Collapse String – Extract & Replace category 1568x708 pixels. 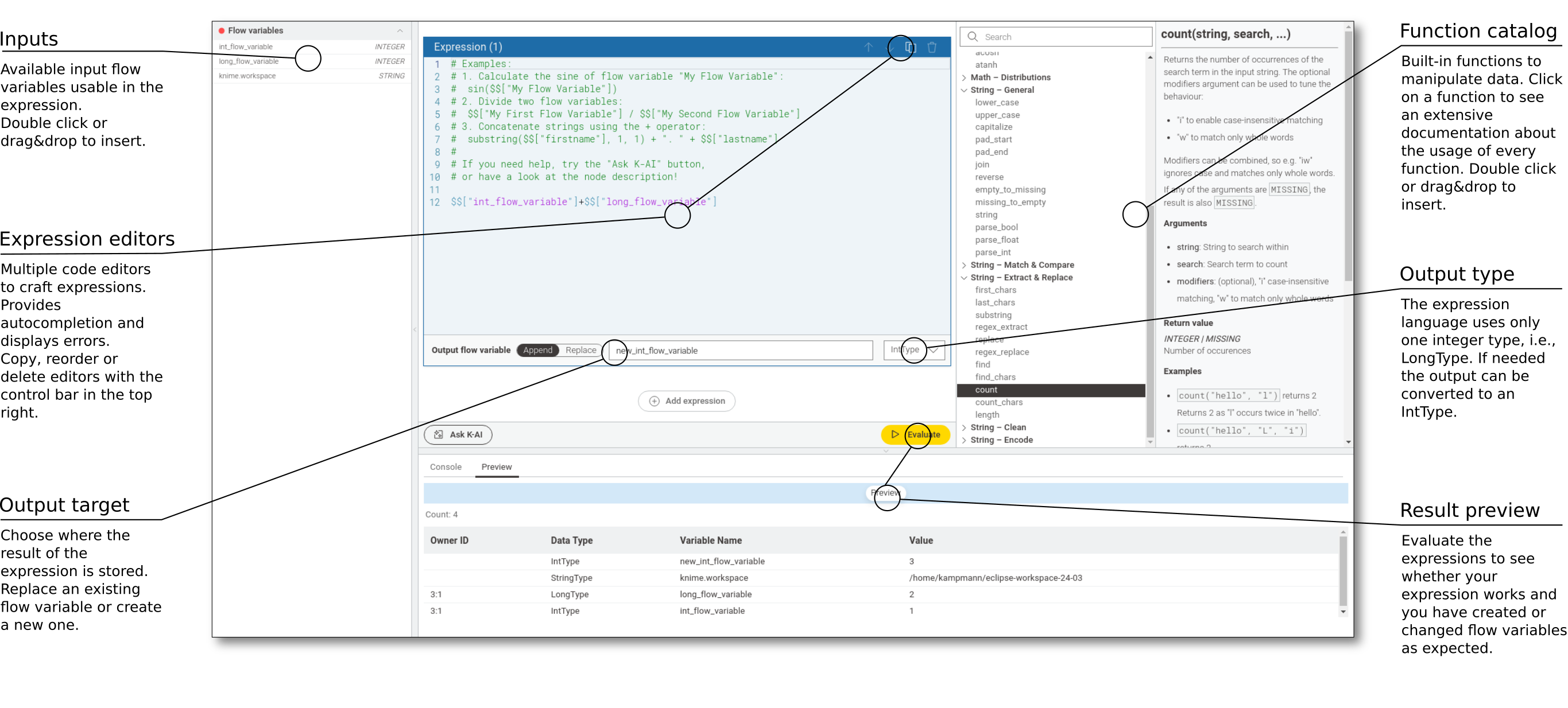(x=964, y=277)
